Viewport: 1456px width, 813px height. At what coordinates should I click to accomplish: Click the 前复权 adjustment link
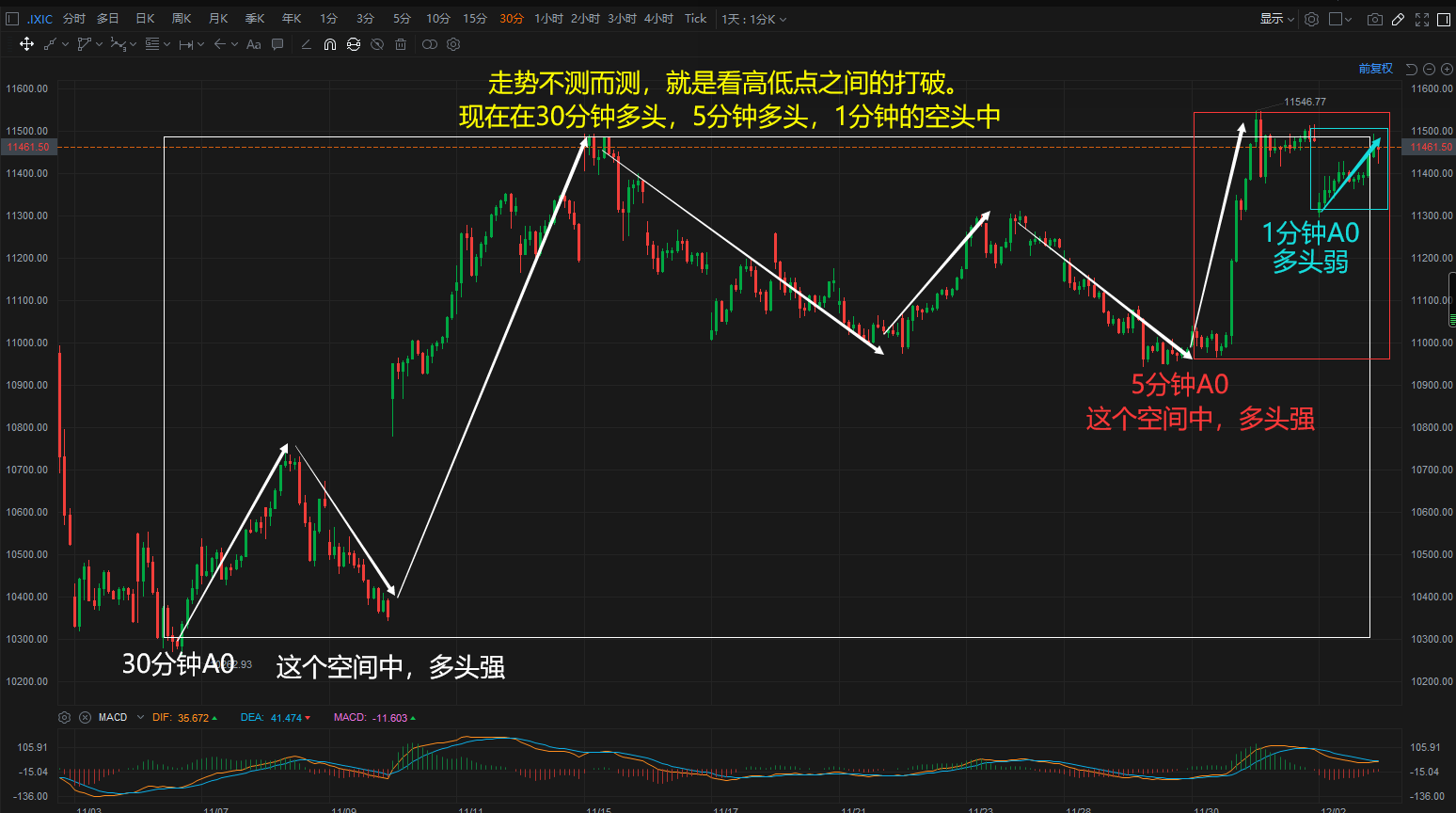1375,69
